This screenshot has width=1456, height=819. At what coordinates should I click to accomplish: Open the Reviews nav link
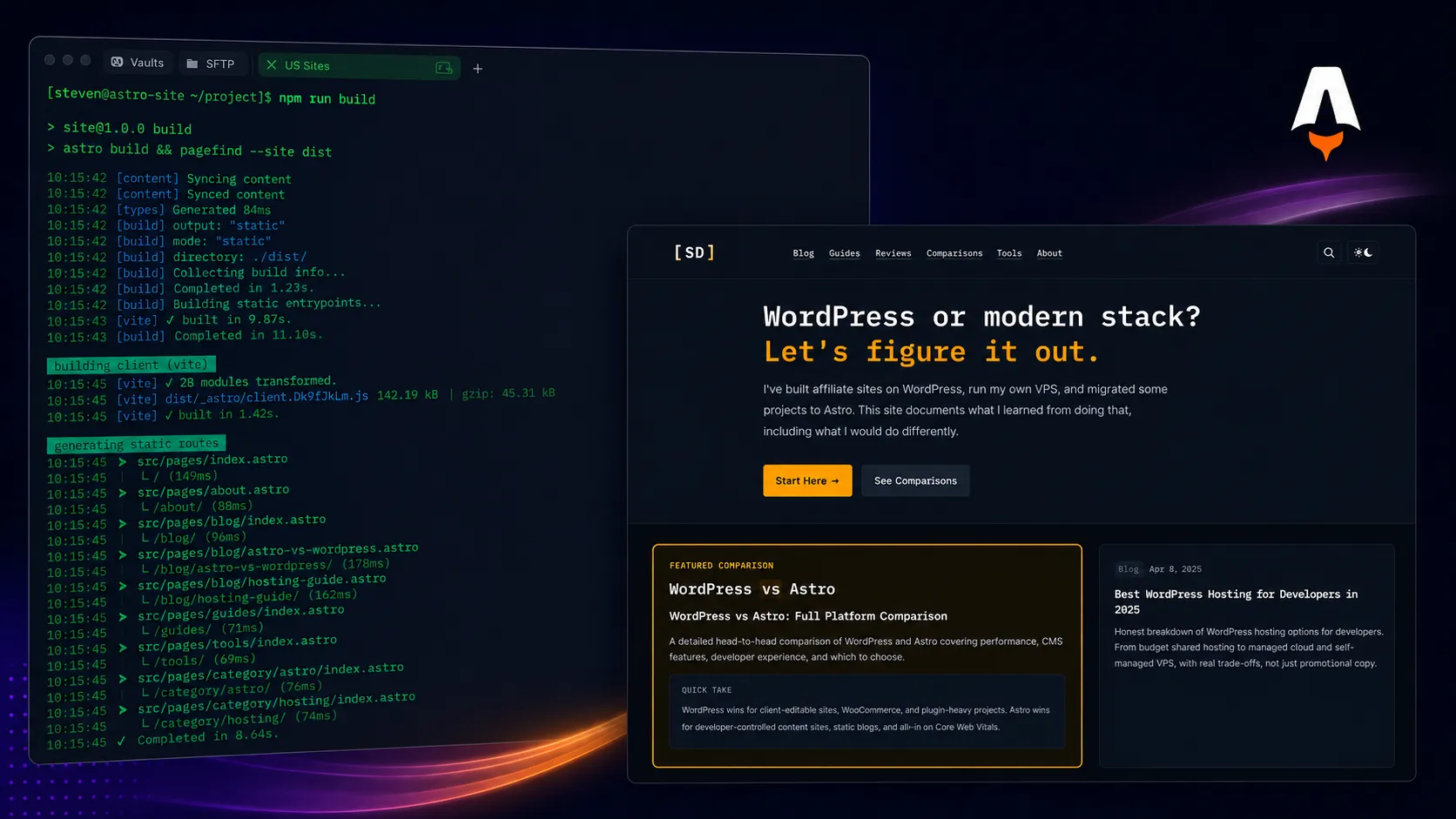(893, 253)
